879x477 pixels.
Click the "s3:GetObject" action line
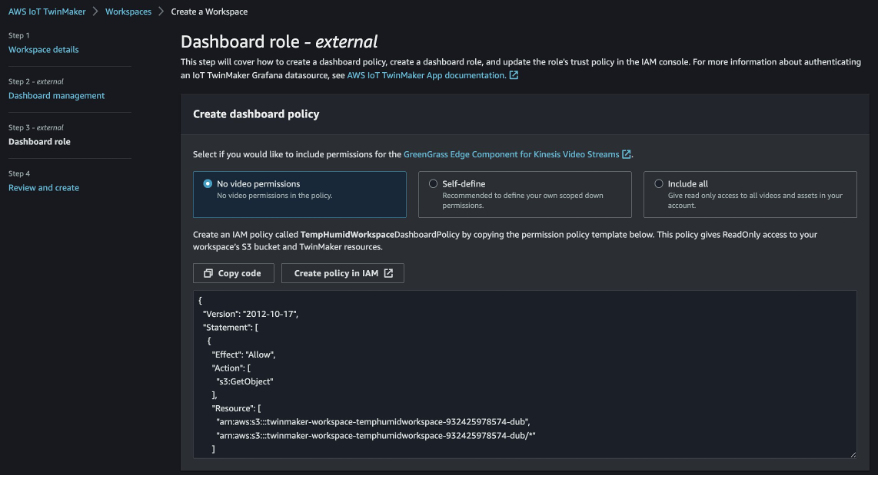click(x=244, y=381)
